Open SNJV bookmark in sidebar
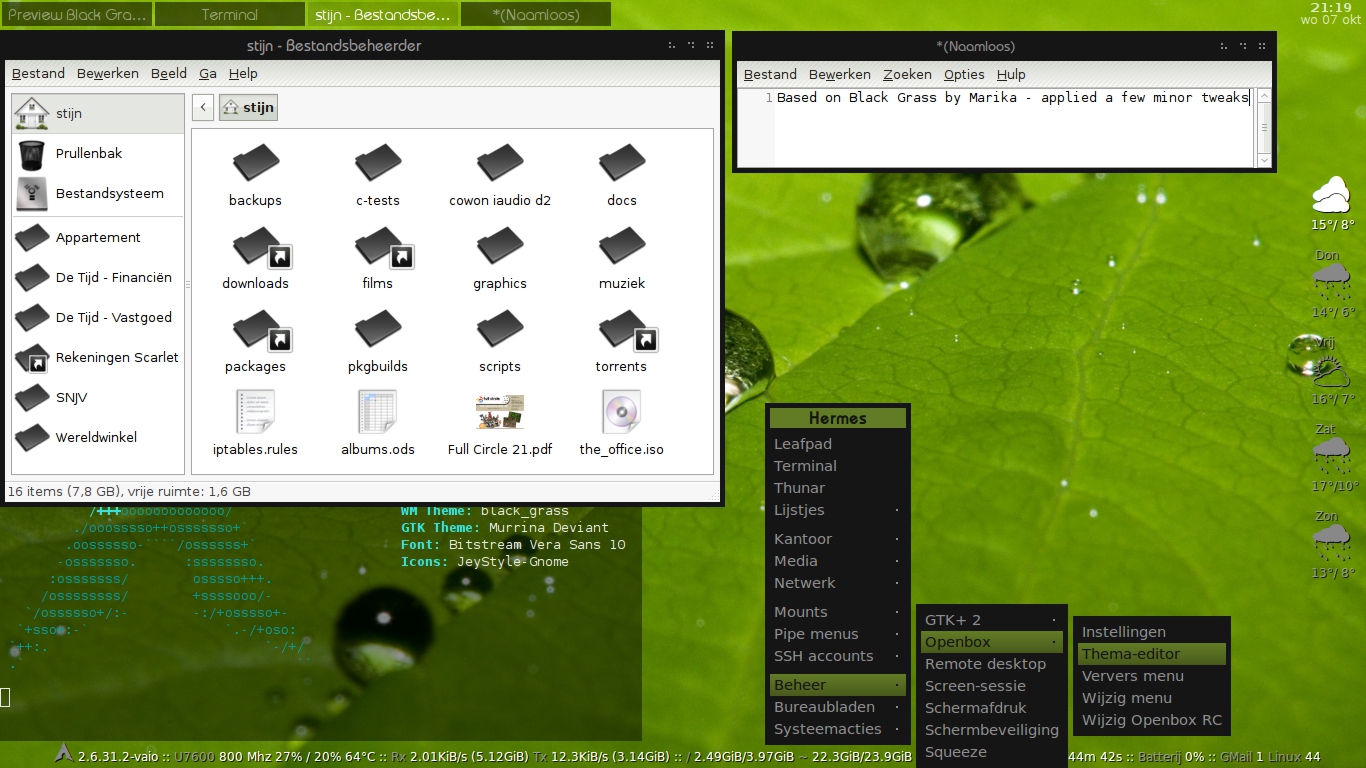1366x768 pixels. click(x=98, y=398)
